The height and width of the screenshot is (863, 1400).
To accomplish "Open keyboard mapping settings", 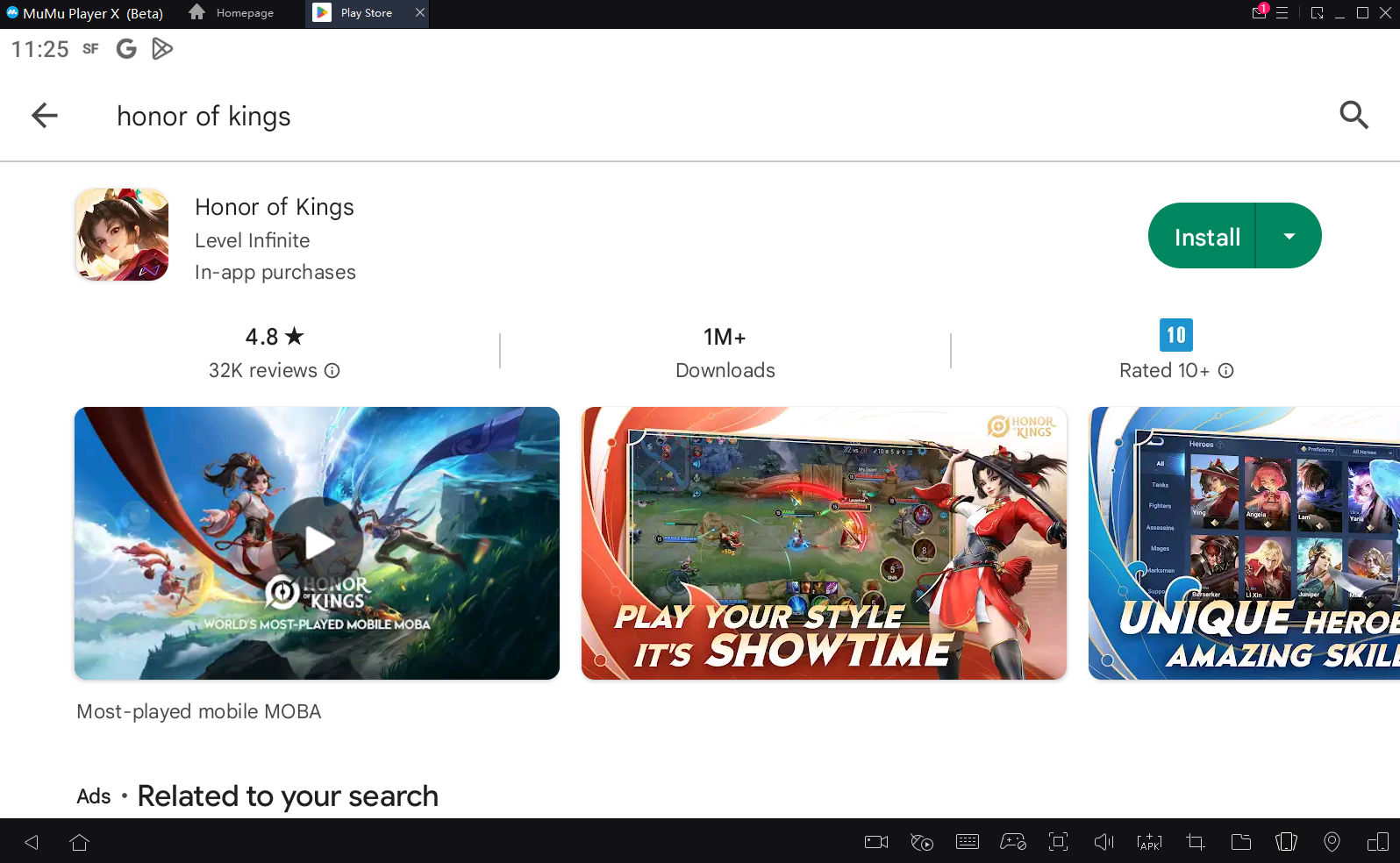I will [968, 842].
